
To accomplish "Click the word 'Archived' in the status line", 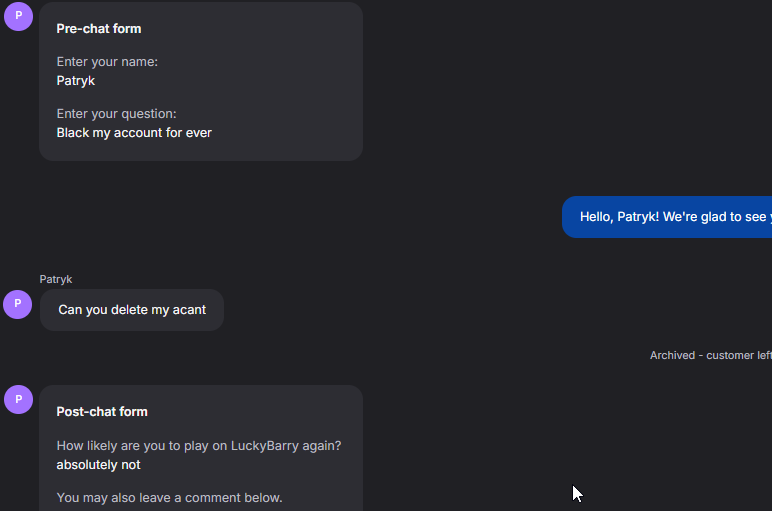I will 672,355.
